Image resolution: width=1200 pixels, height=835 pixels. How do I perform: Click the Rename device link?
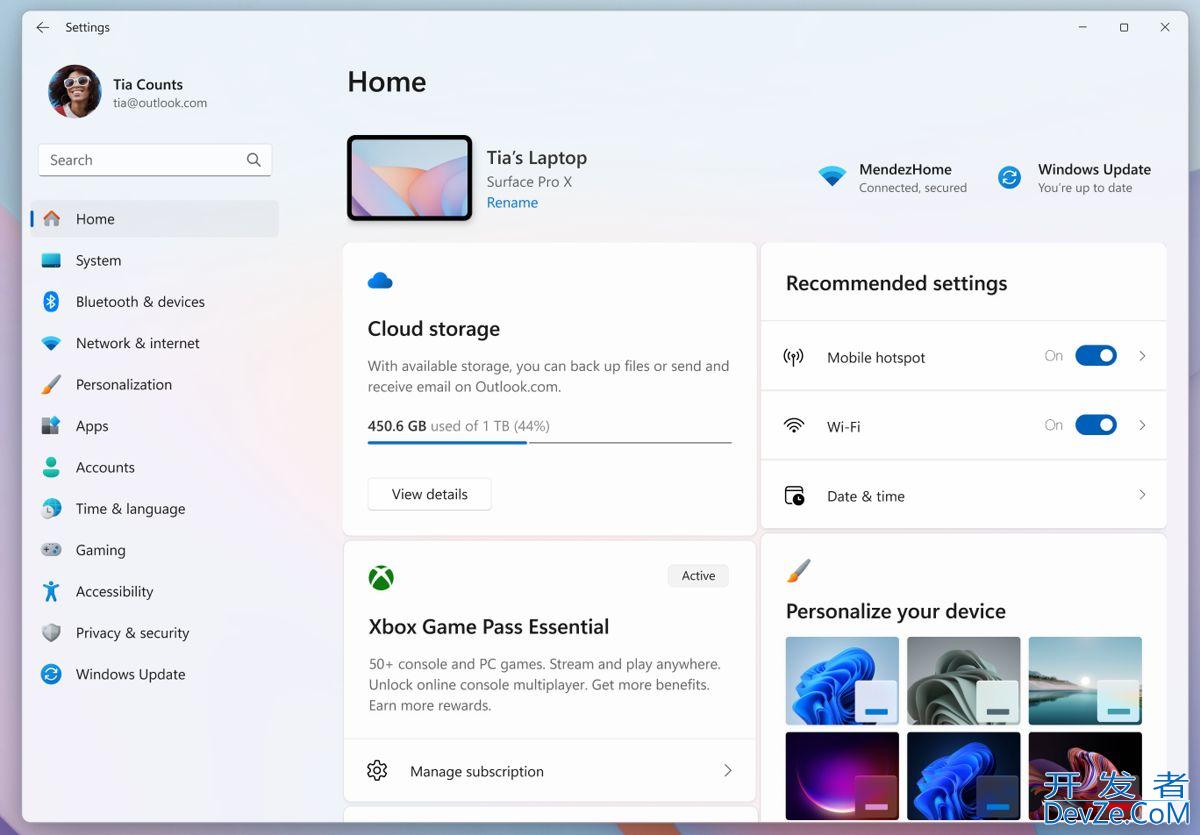[x=512, y=203]
